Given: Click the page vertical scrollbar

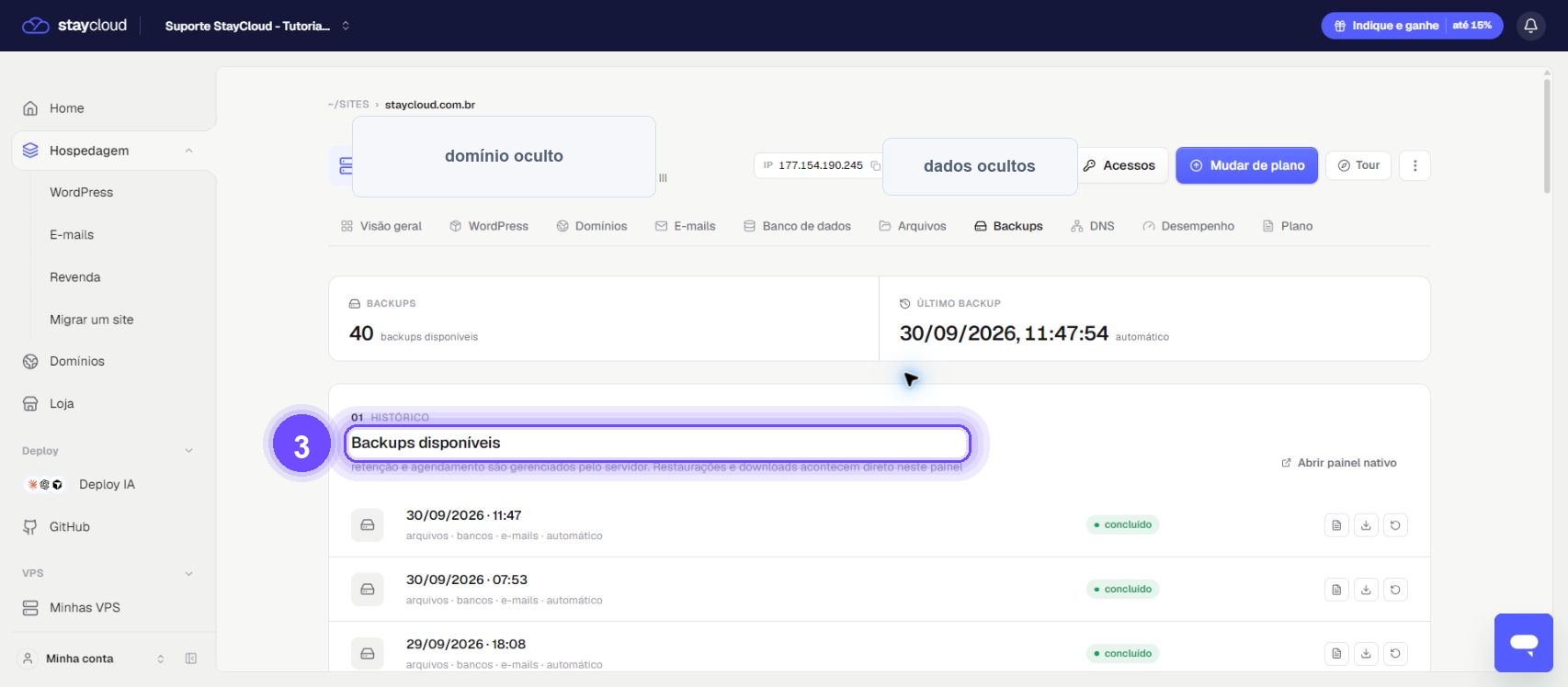Looking at the screenshot, I should click(1548, 138).
